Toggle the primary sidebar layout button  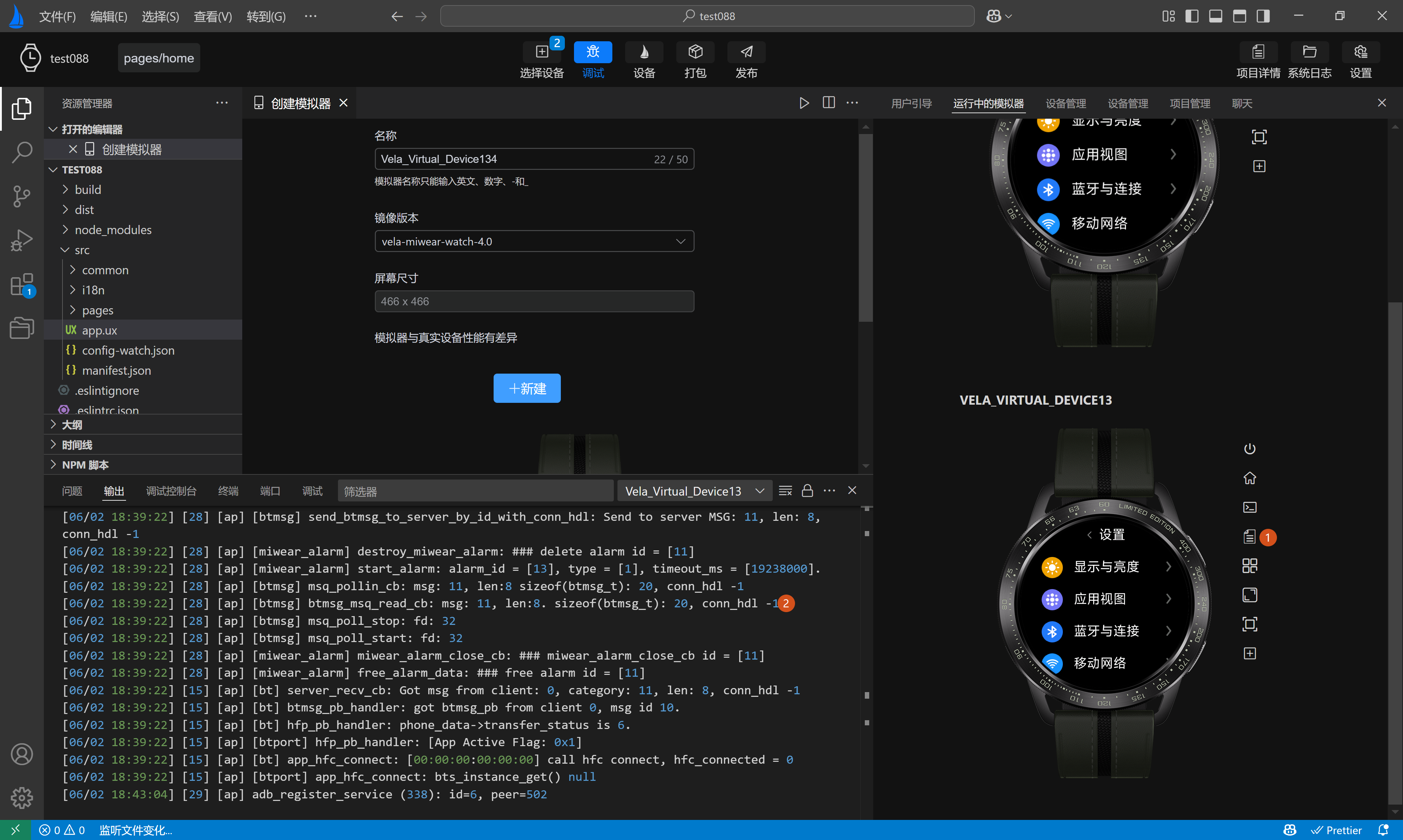[1191, 16]
